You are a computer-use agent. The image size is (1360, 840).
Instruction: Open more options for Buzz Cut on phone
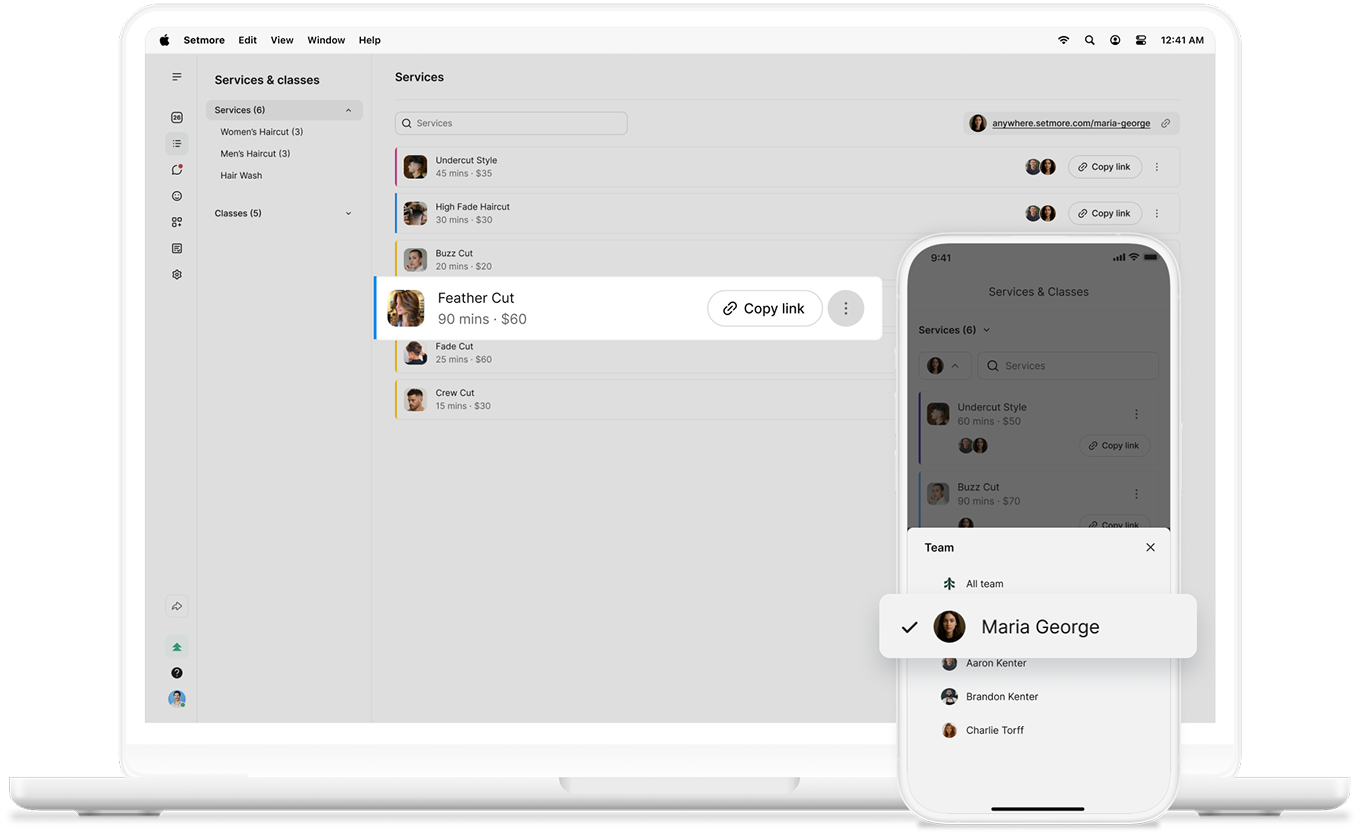(x=1136, y=494)
